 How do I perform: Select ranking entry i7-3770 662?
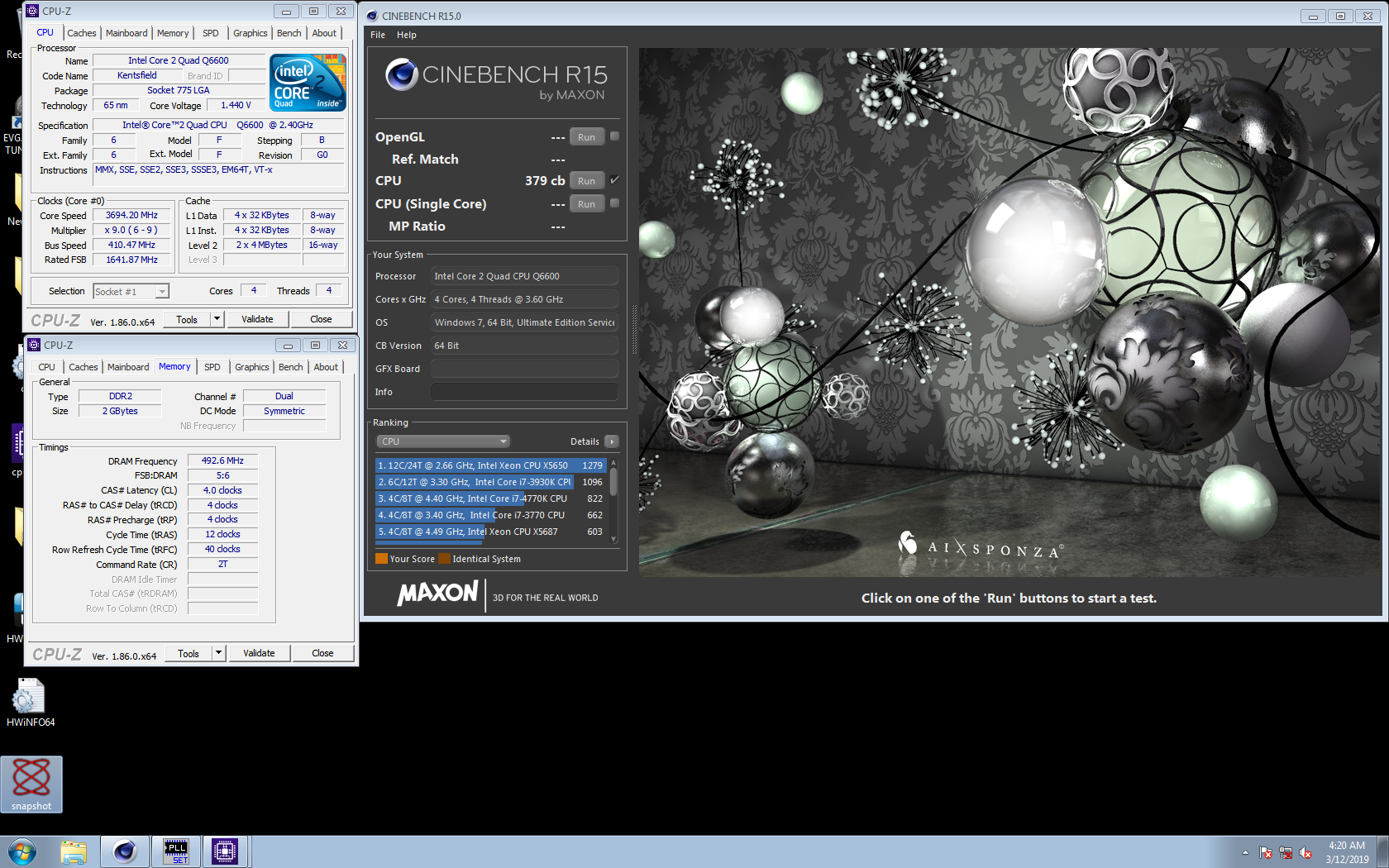tap(491, 515)
